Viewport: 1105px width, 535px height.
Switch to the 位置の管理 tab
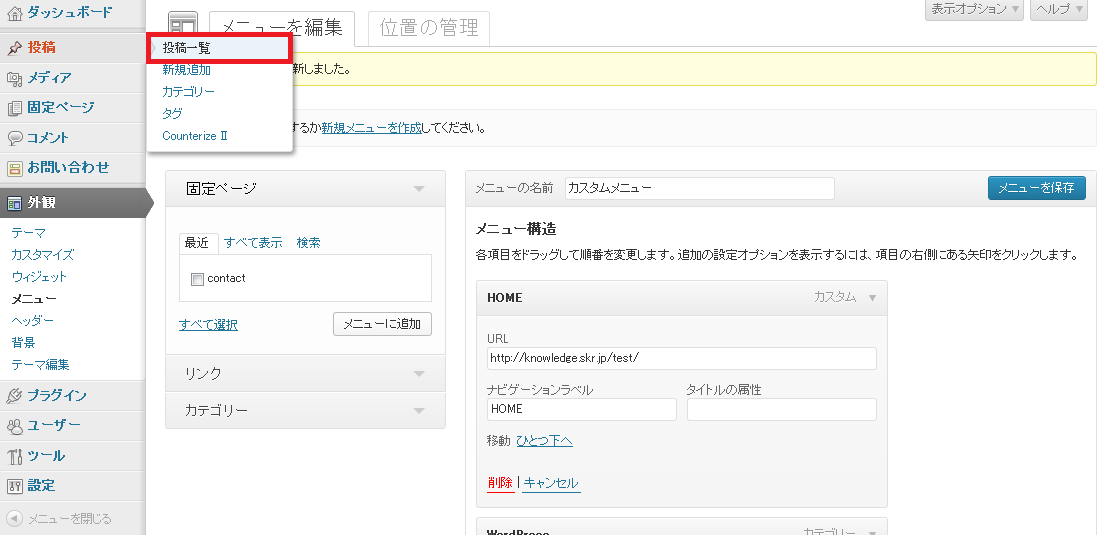click(429, 29)
